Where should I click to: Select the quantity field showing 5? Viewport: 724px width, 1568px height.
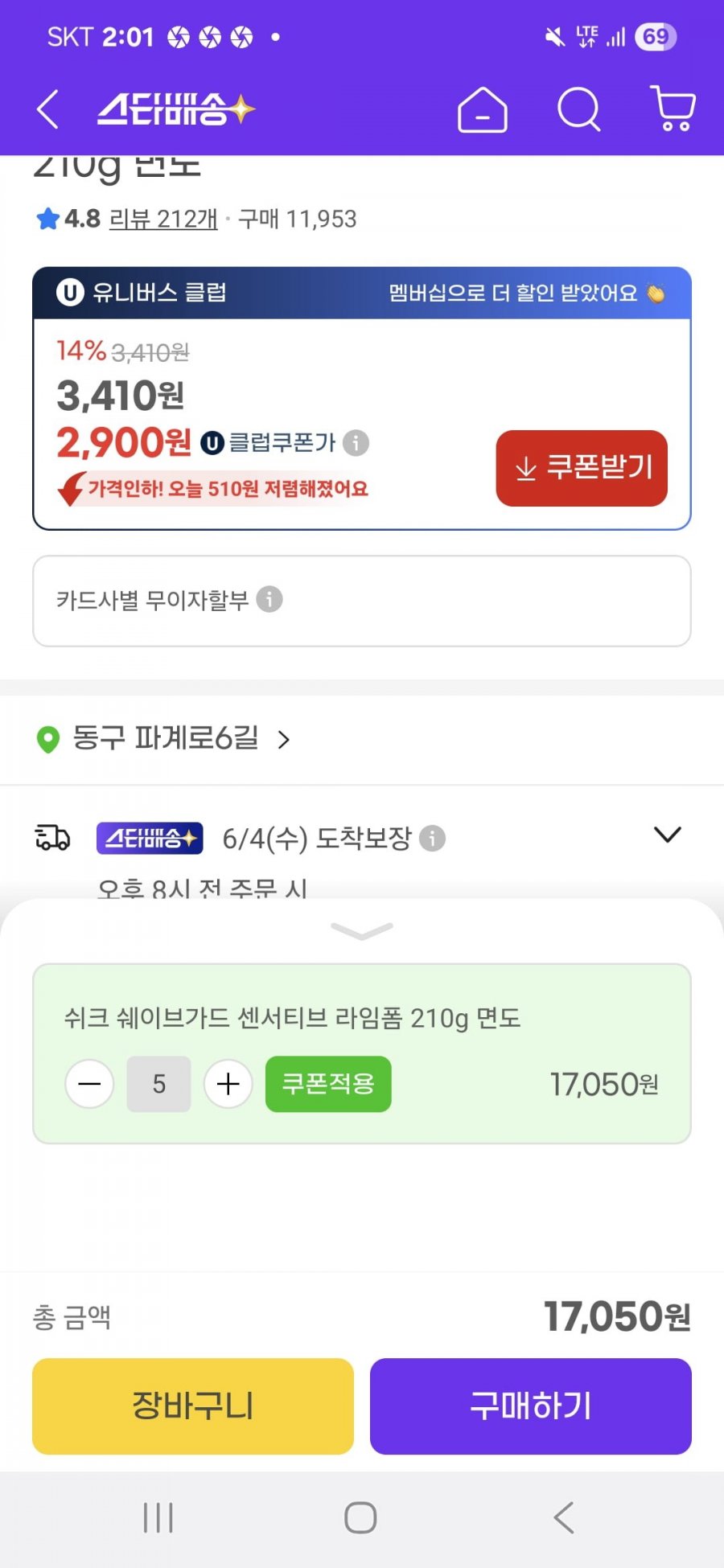(158, 1084)
